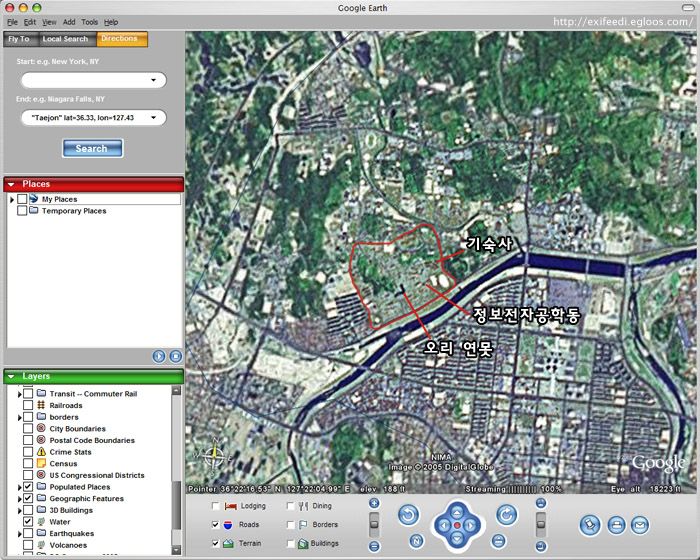Click the Crime Stats warning icon
Image resolution: width=700 pixels, height=560 pixels.
[x=41, y=451]
